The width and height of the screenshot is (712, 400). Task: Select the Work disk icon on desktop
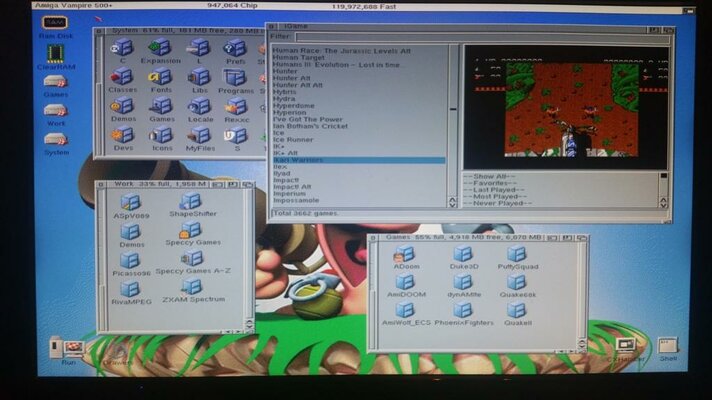55,112
